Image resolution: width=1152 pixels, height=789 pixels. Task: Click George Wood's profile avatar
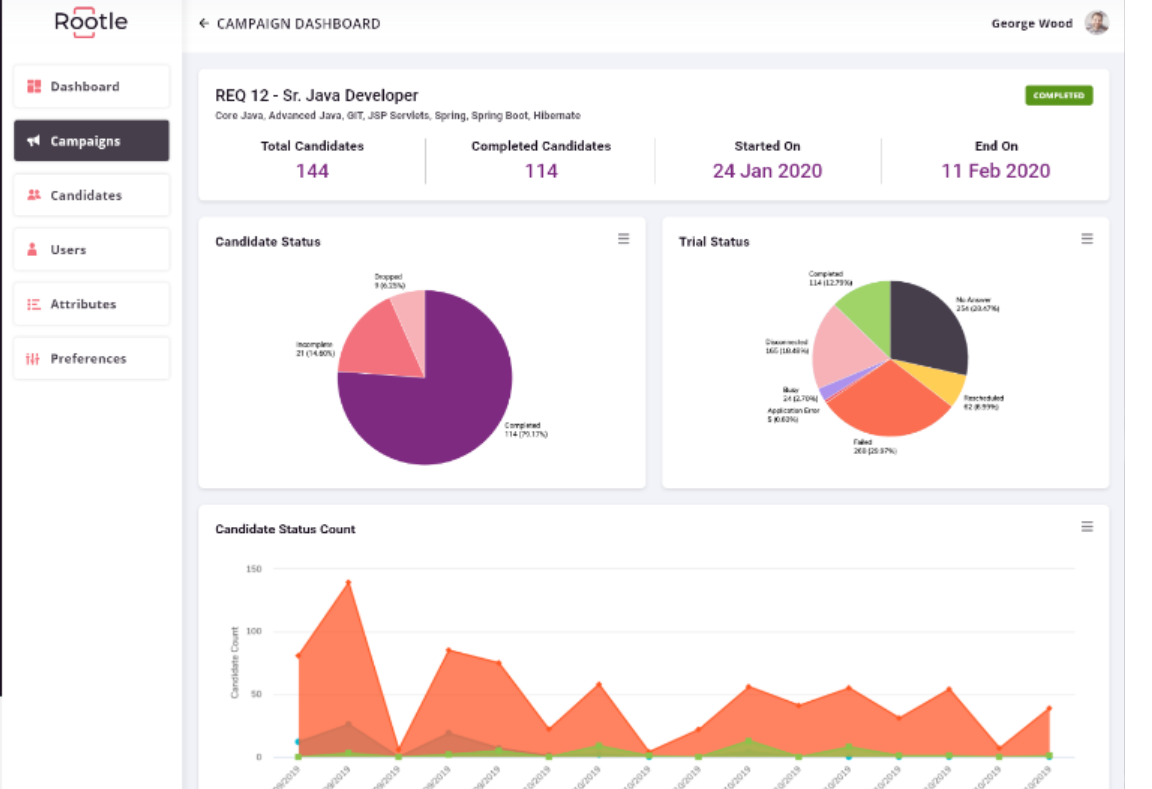pyautogui.click(x=1096, y=23)
